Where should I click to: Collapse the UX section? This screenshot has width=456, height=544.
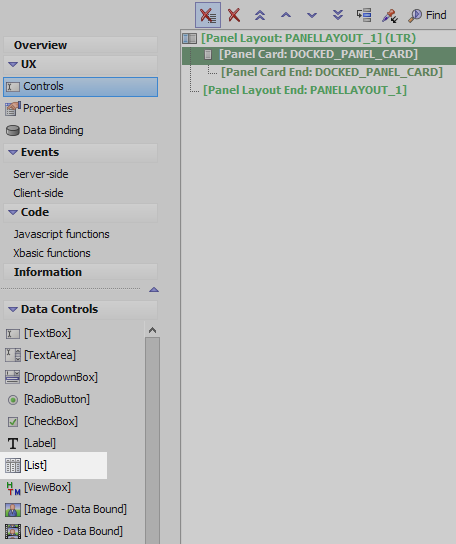tap(13, 64)
